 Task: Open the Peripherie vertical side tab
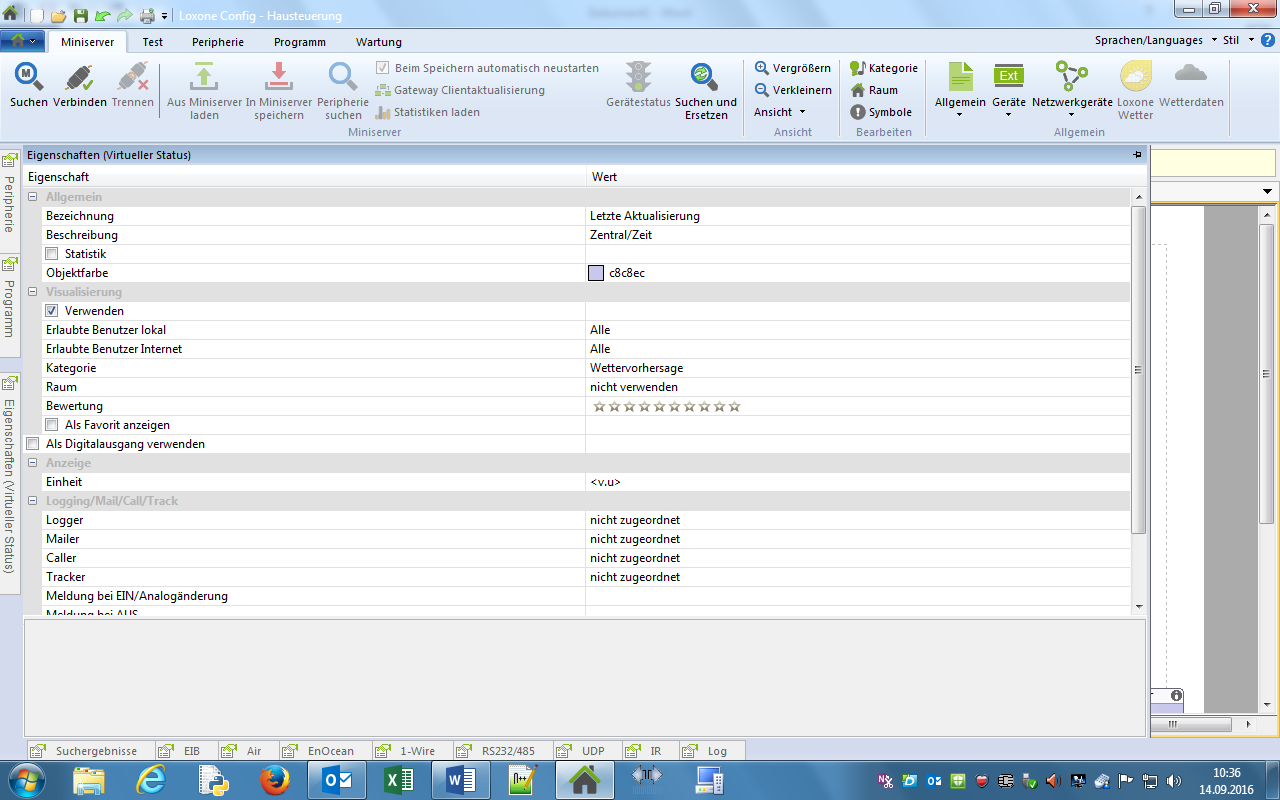(x=9, y=200)
